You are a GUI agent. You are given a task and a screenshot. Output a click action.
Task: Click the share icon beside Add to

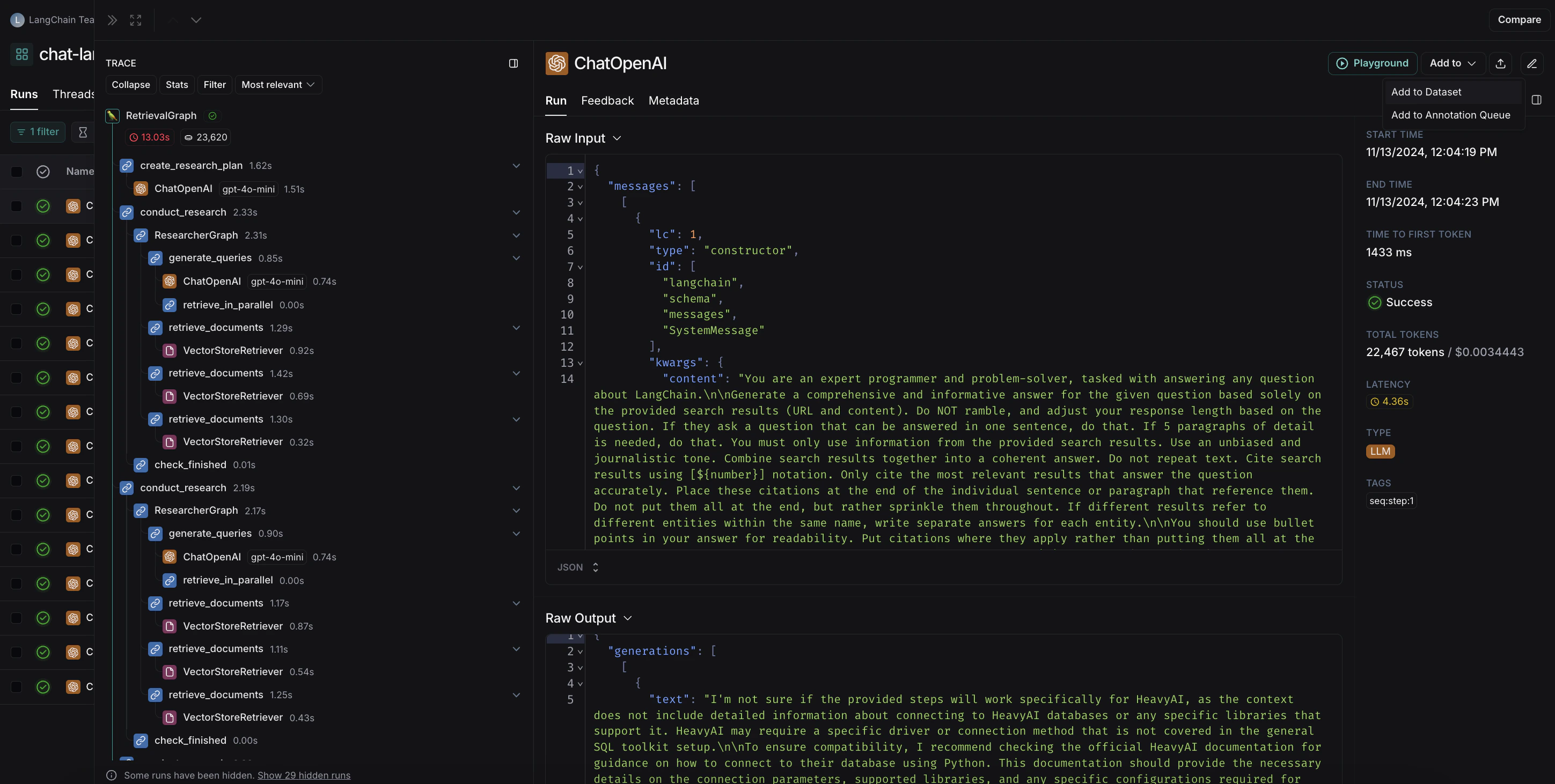click(1501, 63)
